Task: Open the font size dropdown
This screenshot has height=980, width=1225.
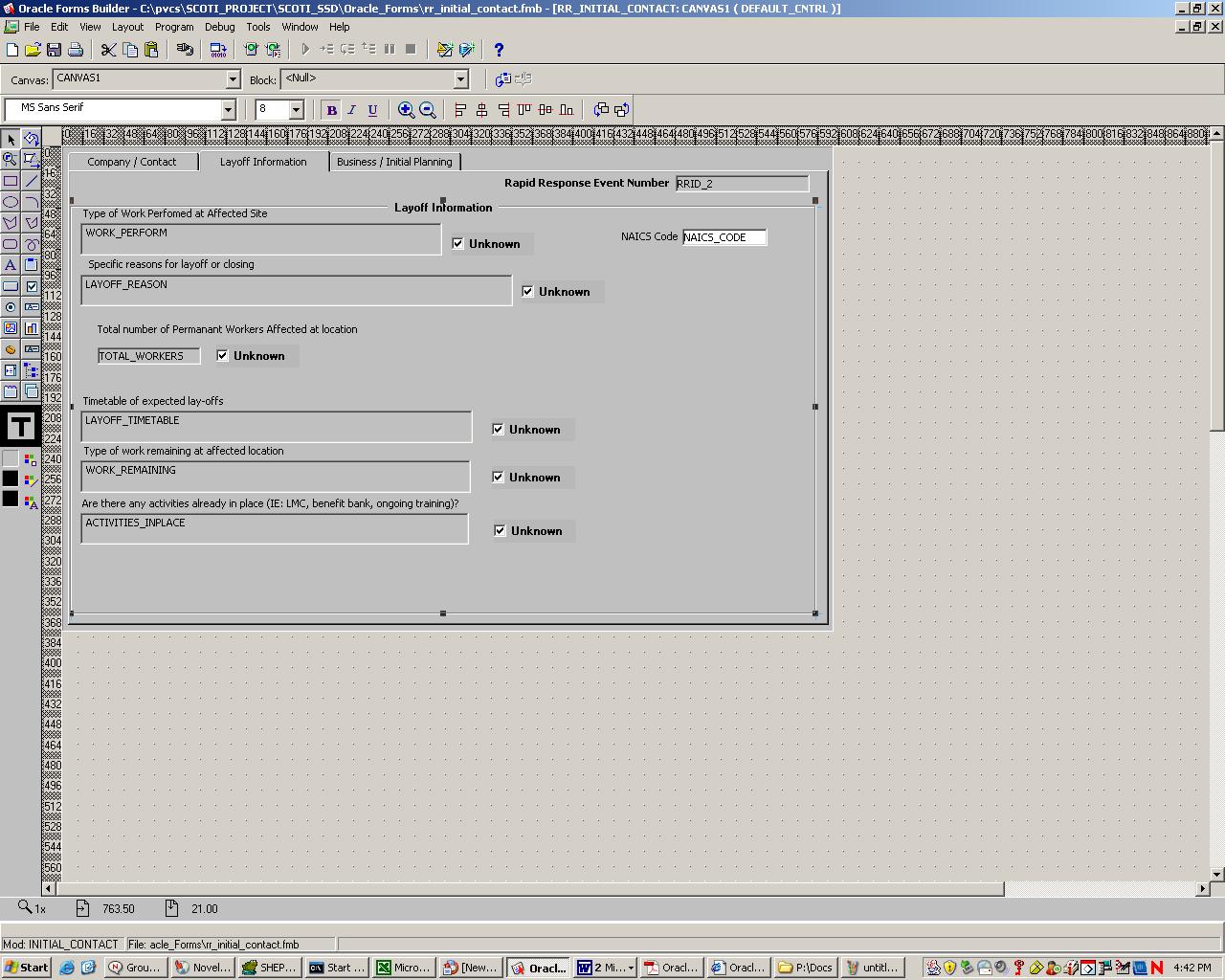Action: [296, 110]
